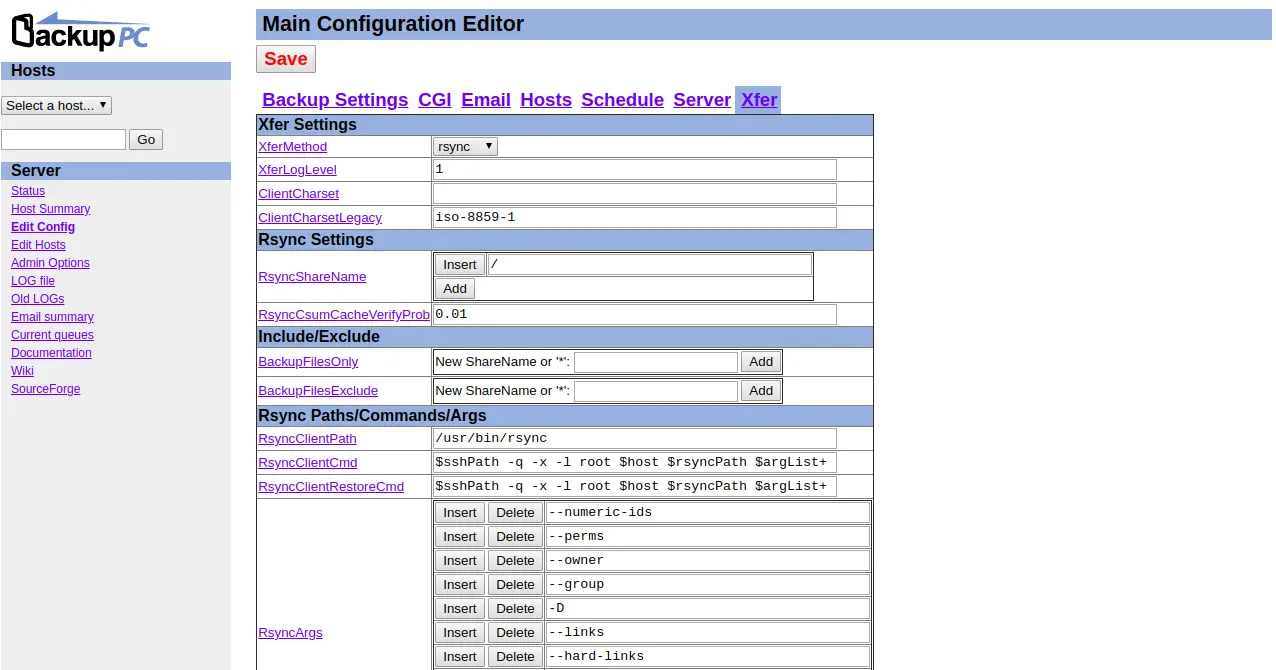This screenshot has height=670, width=1276.
Task: Open the Email configuration tab
Action: coord(486,100)
